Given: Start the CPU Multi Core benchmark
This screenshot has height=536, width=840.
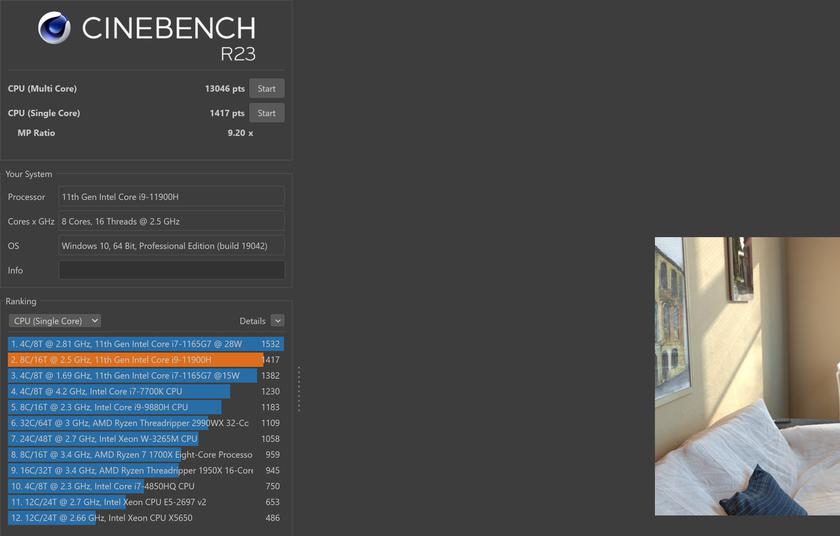Looking at the screenshot, I should click(x=266, y=89).
